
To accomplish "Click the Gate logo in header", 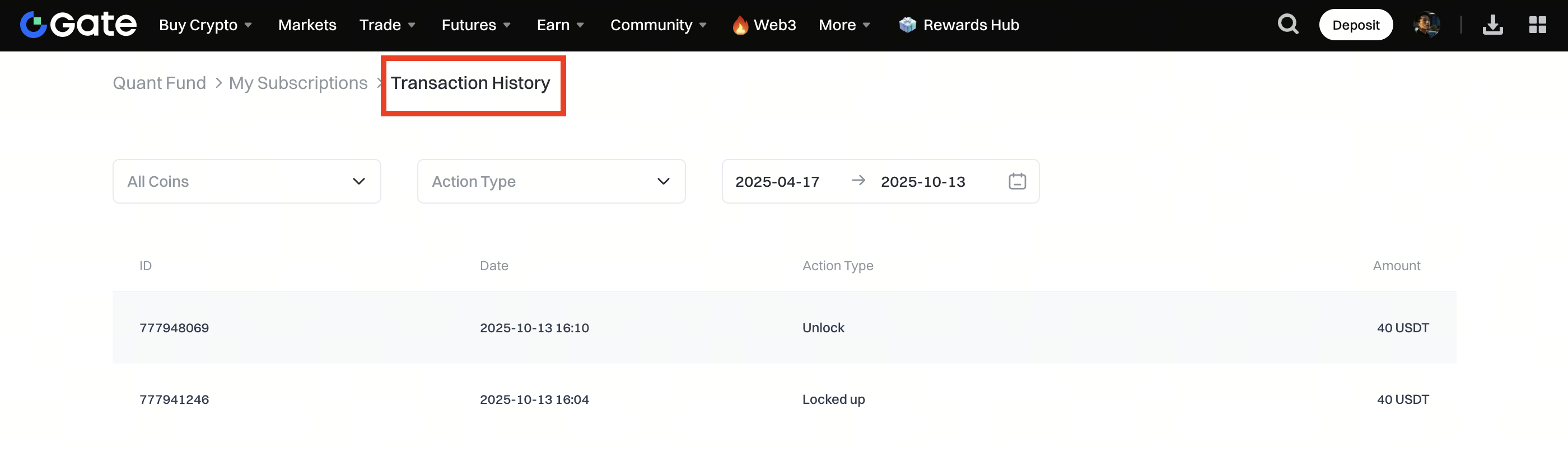I will pos(78,25).
